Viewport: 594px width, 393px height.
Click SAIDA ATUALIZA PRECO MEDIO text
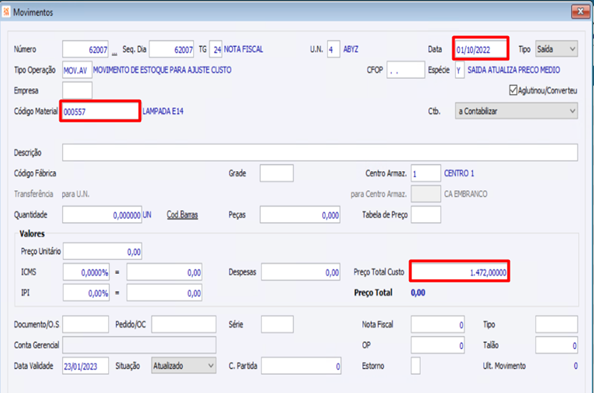tap(514, 70)
